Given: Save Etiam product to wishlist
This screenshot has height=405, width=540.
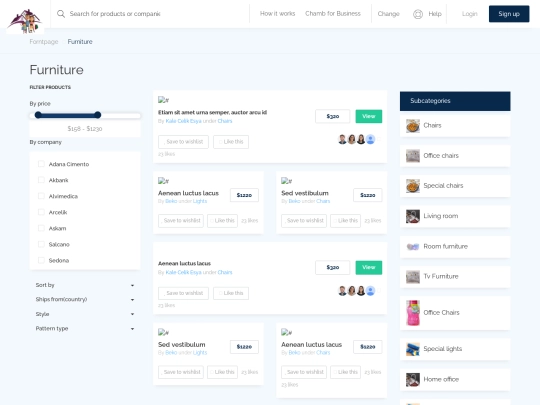Looking at the screenshot, I should click(x=183, y=142).
